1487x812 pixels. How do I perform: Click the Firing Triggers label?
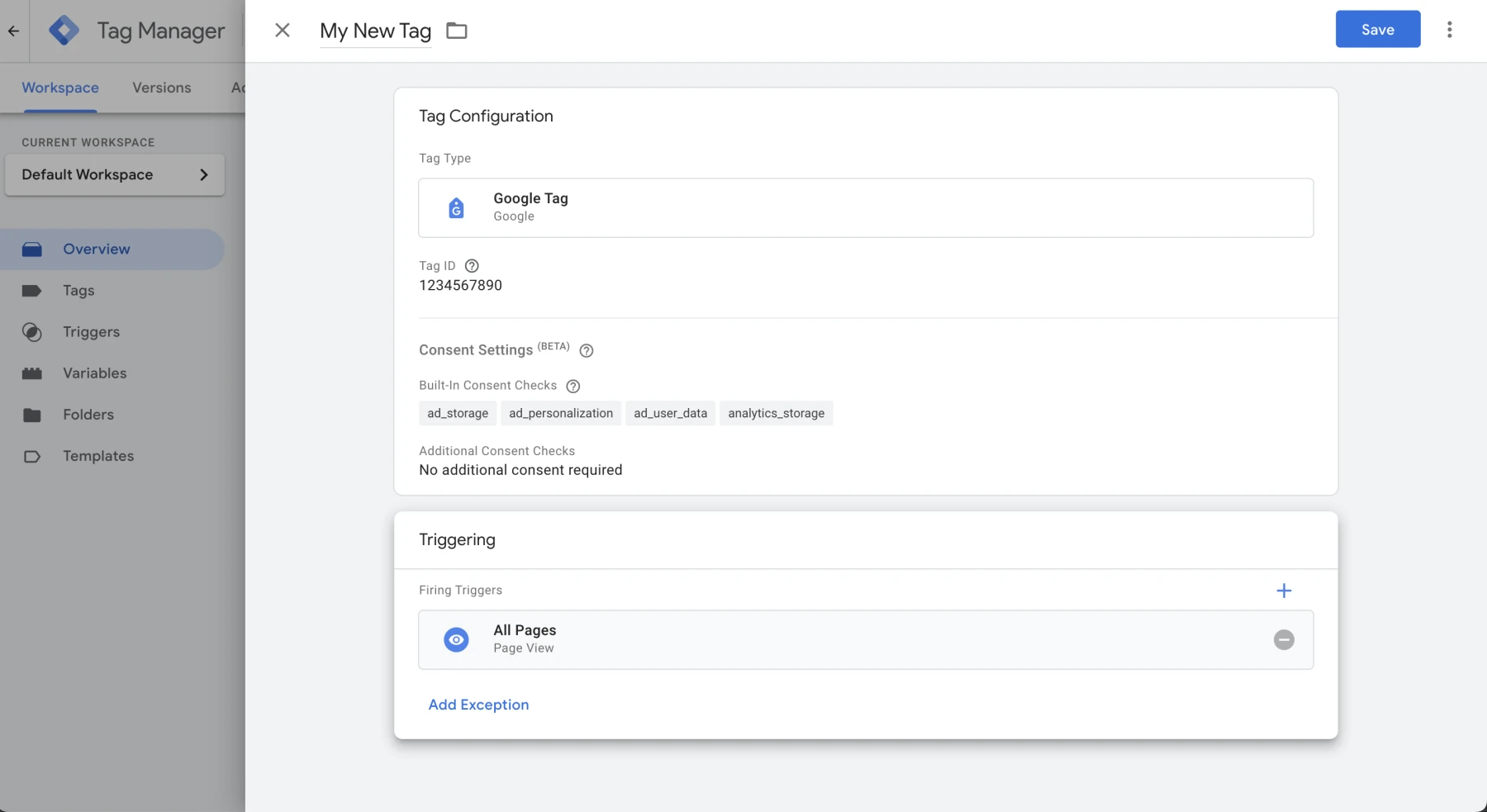(x=460, y=590)
